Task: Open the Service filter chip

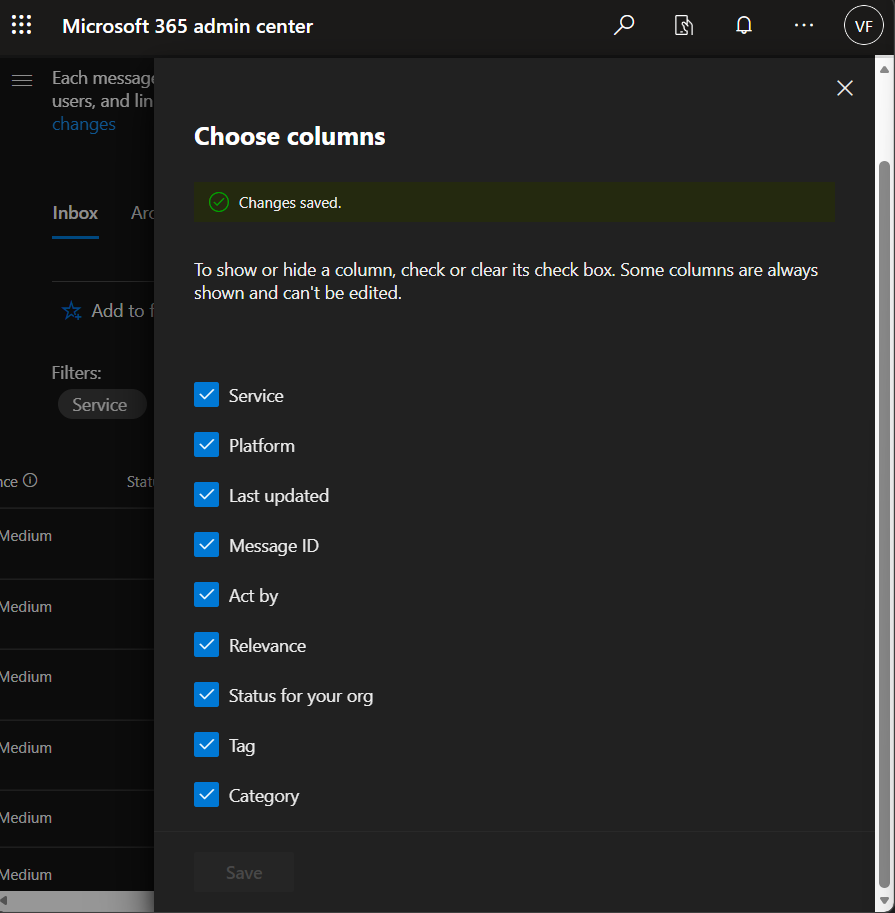Action: point(100,404)
